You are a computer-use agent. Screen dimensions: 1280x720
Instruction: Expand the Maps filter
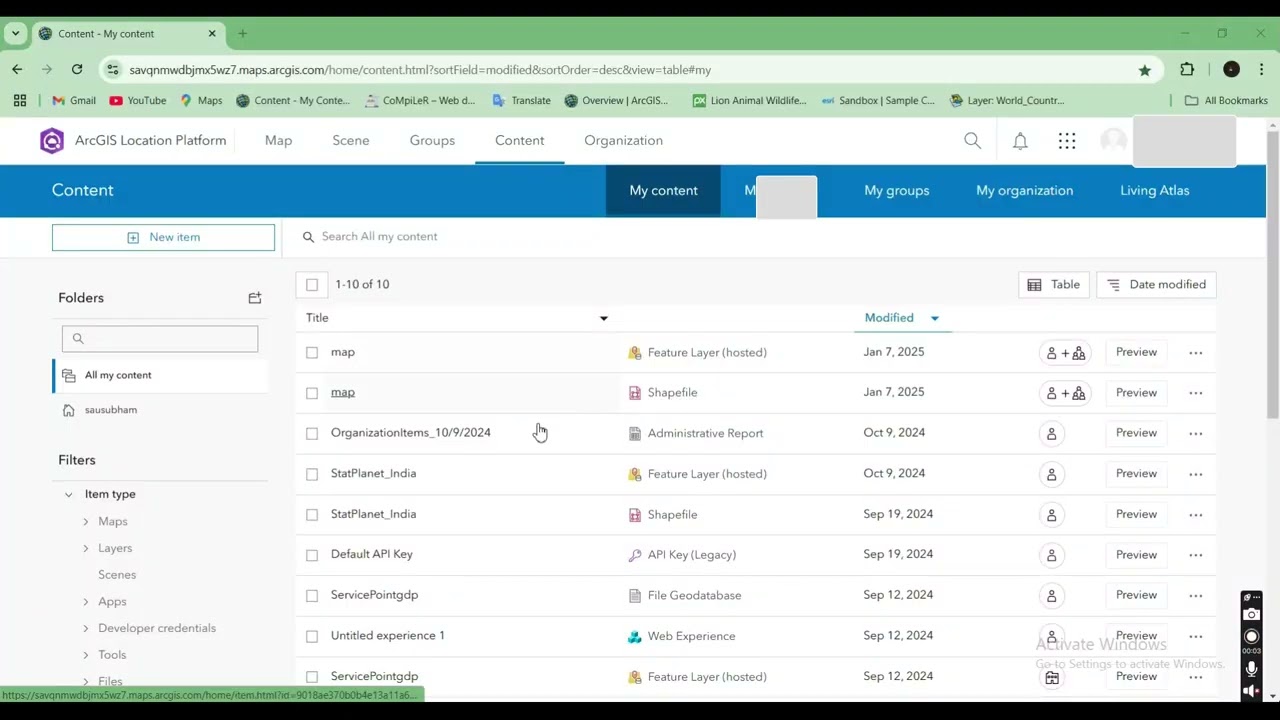click(86, 522)
